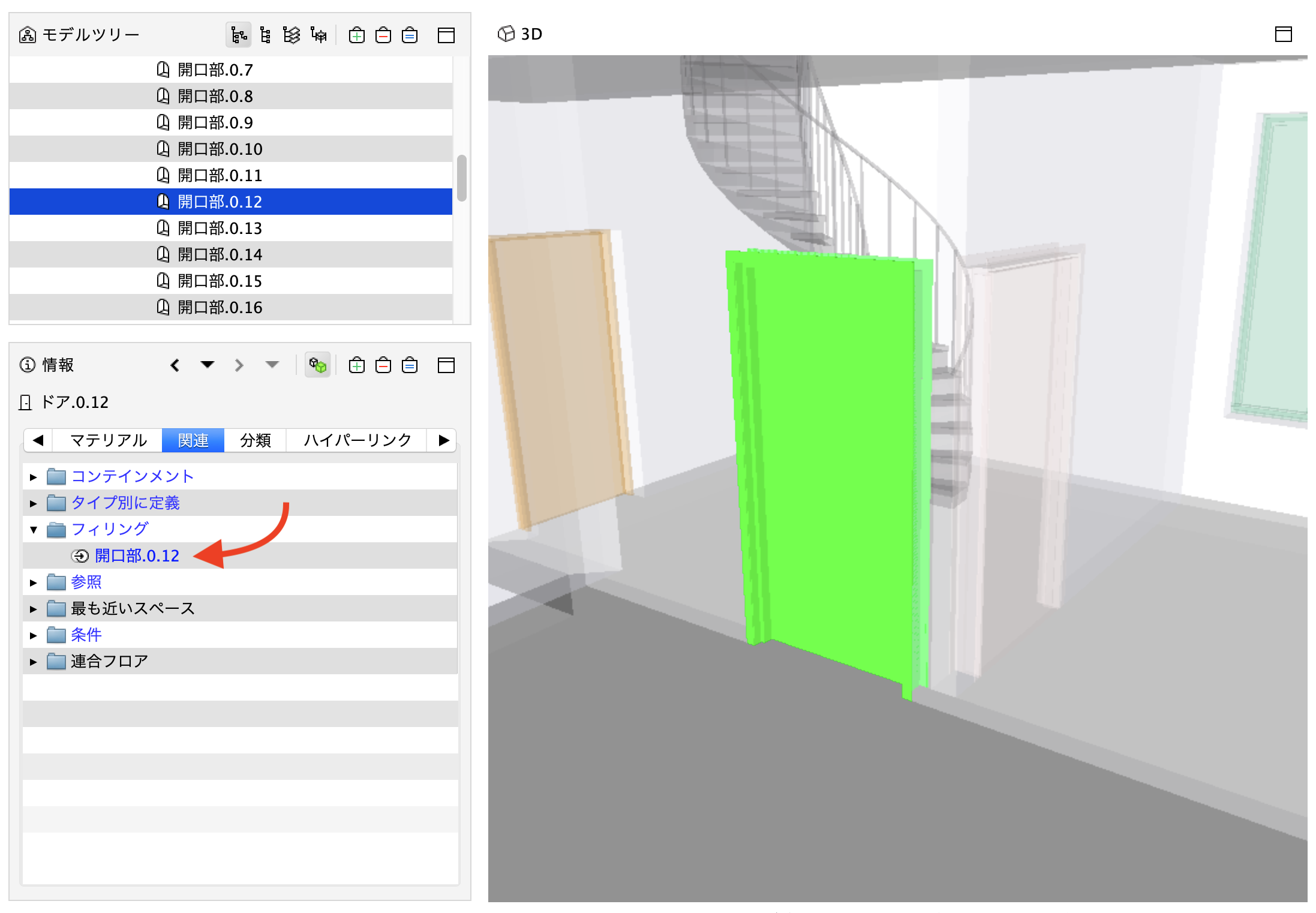Show next tabs with right arrow
Screen dimensions: 1316x913
pyautogui.click(x=443, y=440)
